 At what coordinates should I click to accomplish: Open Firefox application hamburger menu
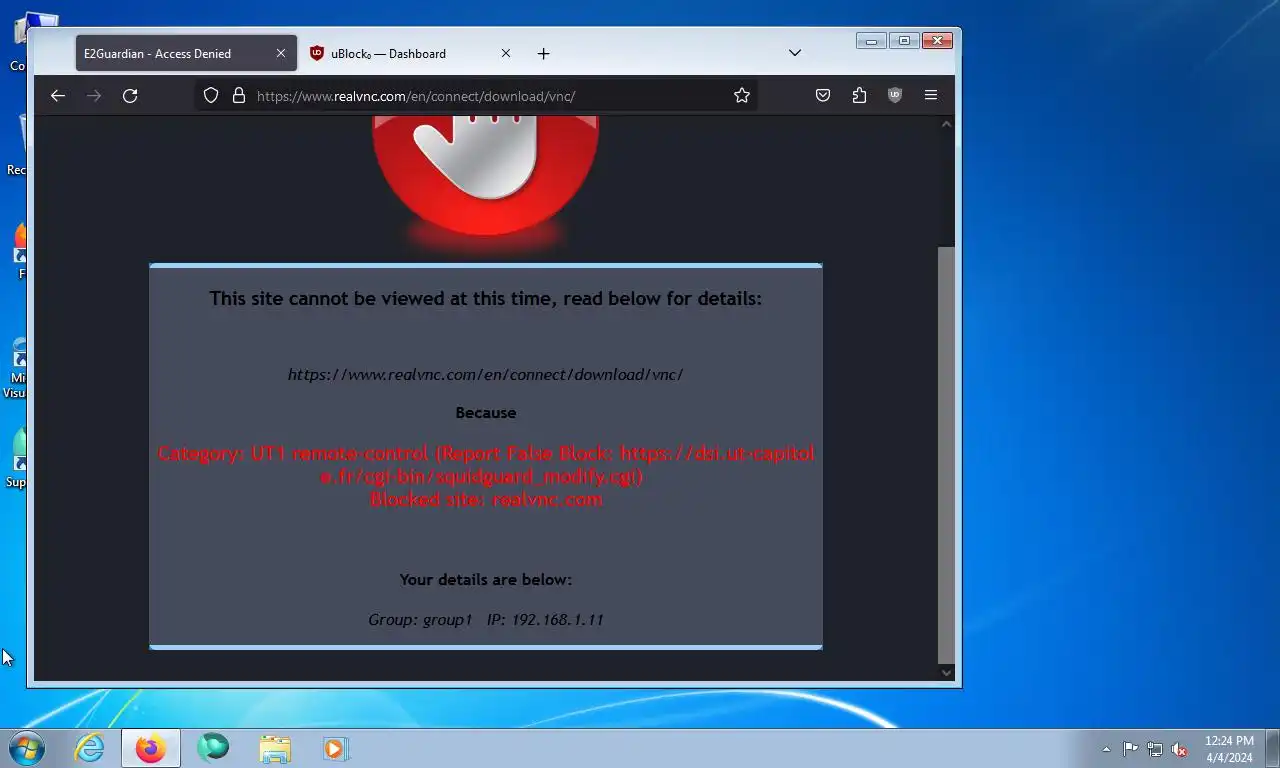point(931,96)
